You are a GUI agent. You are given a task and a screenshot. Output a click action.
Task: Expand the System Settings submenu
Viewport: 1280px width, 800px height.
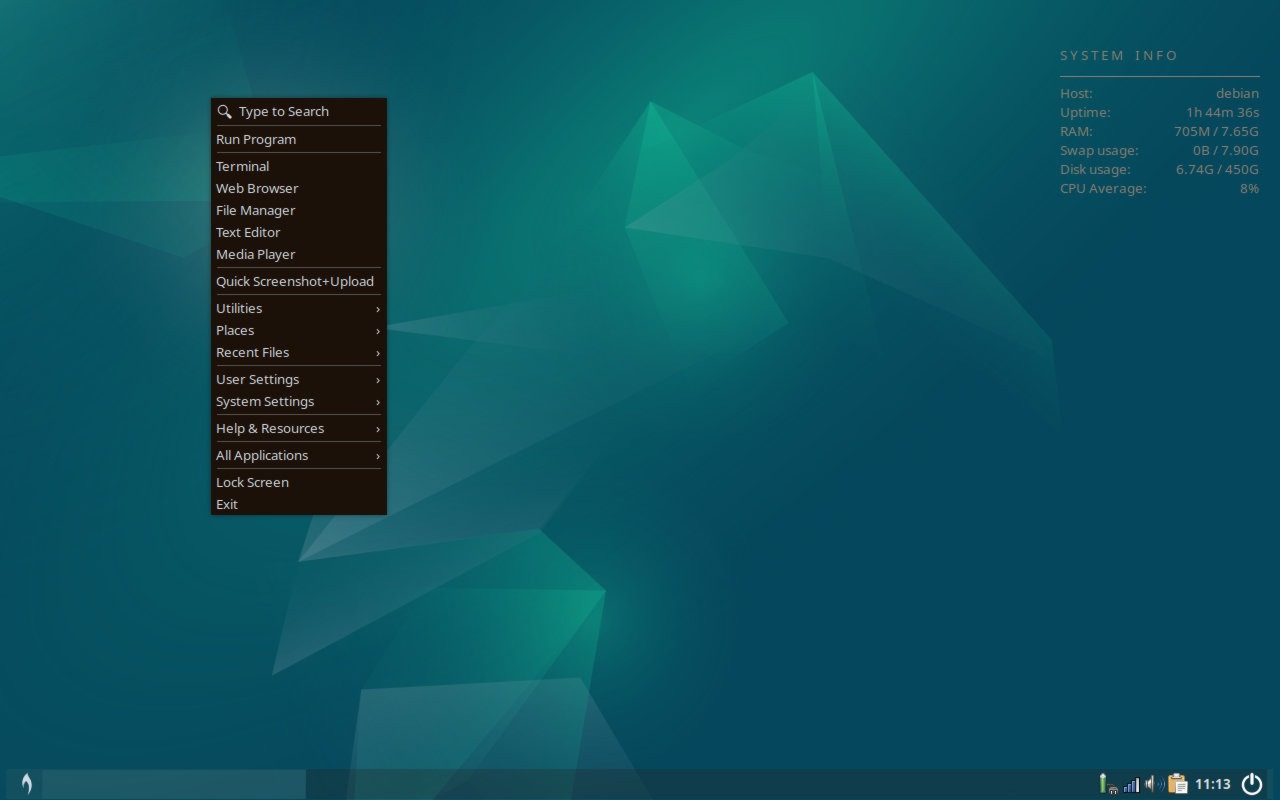point(299,401)
